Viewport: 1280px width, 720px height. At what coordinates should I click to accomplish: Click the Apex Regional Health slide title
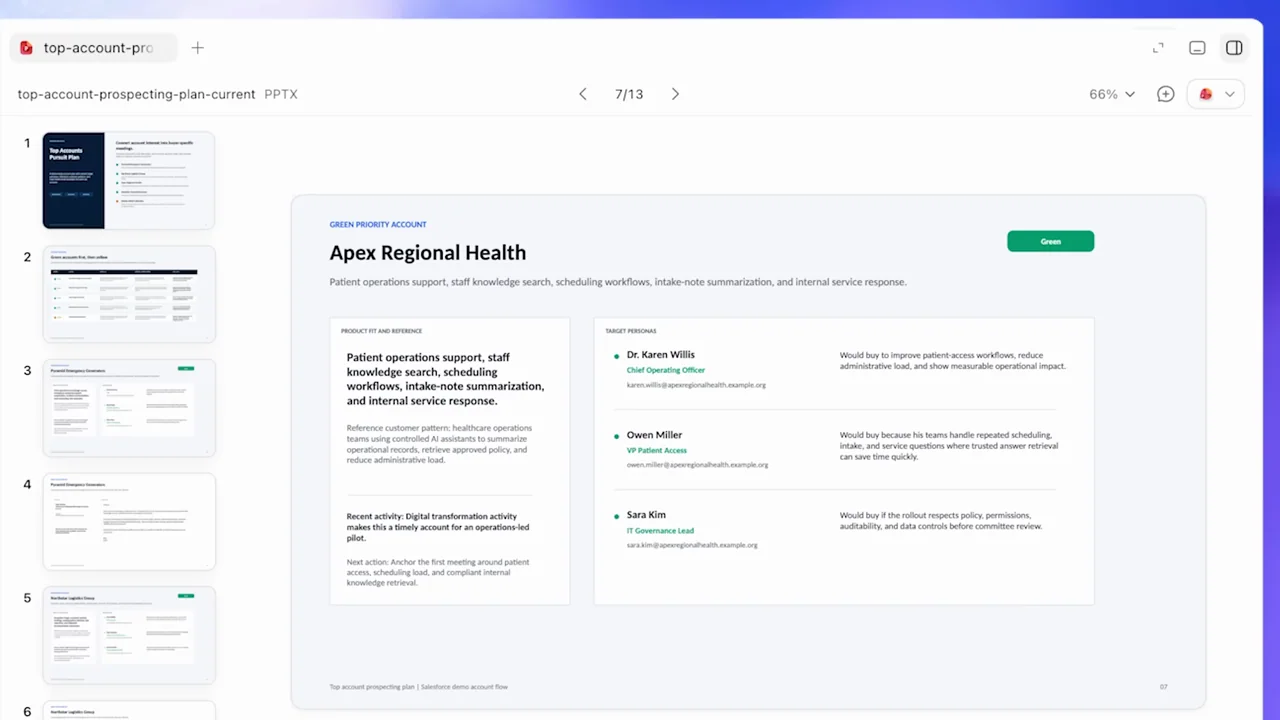[427, 253]
